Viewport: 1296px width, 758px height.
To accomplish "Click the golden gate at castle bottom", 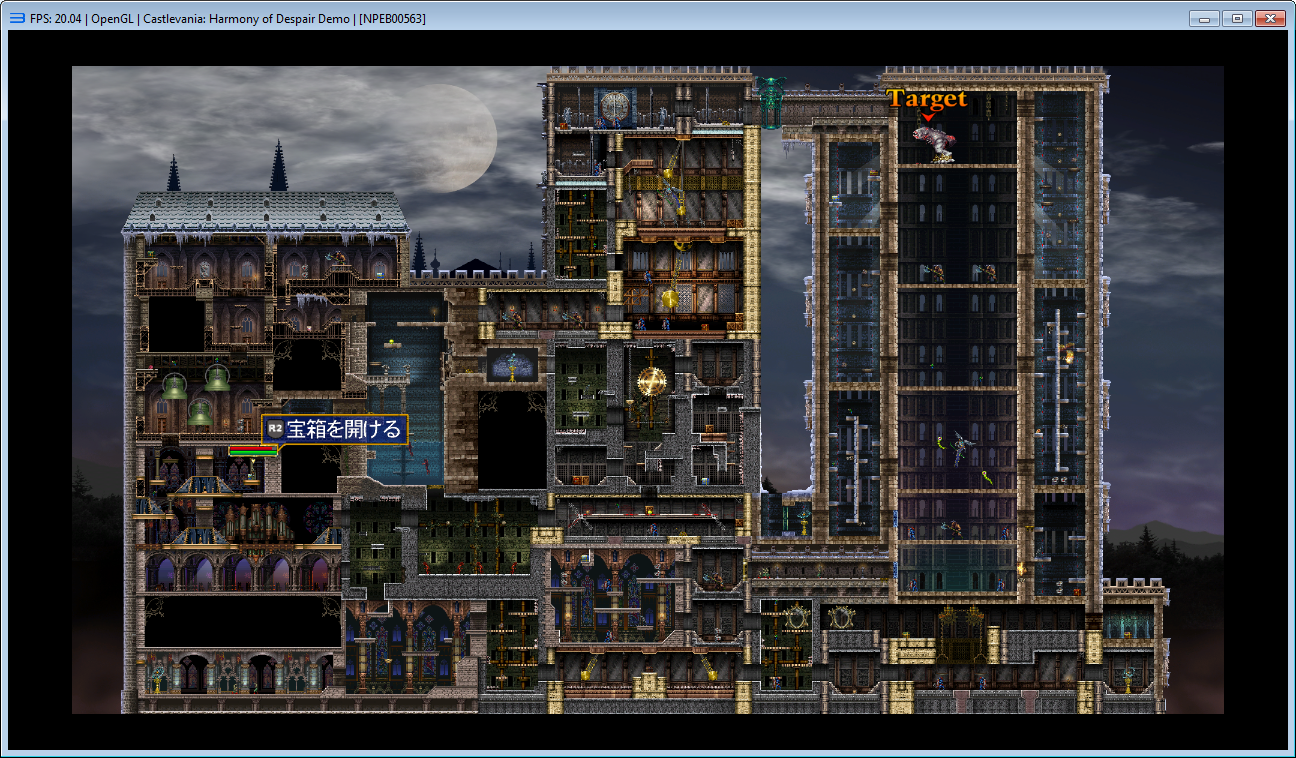I will 960,634.
